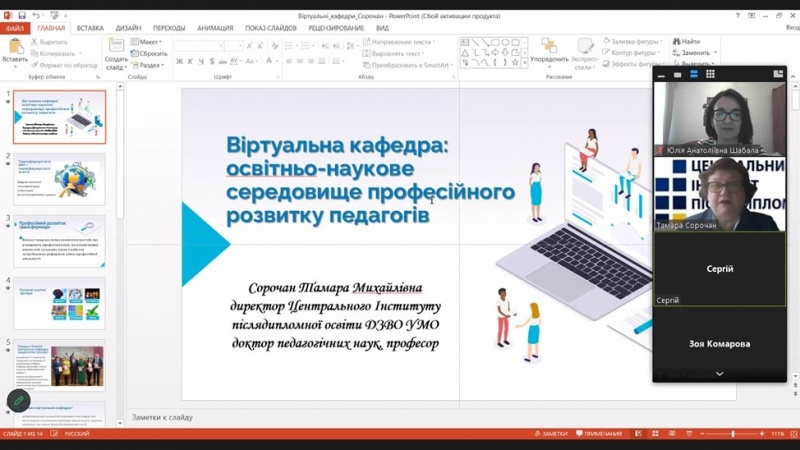Click the green pencil annotation icon
Viewport: 800px width, 450px height.
[x=18, y=401]
